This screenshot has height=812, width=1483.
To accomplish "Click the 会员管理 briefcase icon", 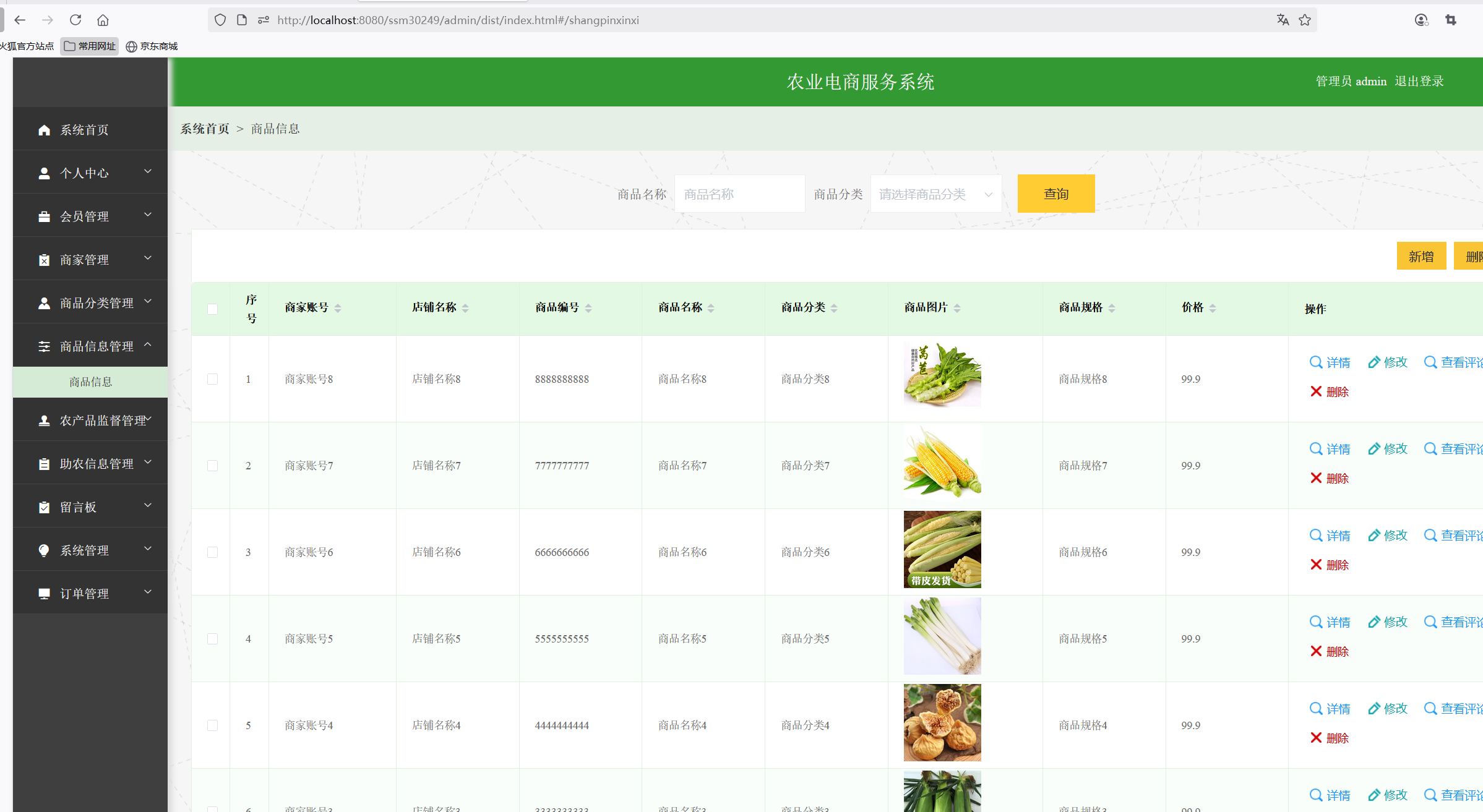I will point(44,216).
